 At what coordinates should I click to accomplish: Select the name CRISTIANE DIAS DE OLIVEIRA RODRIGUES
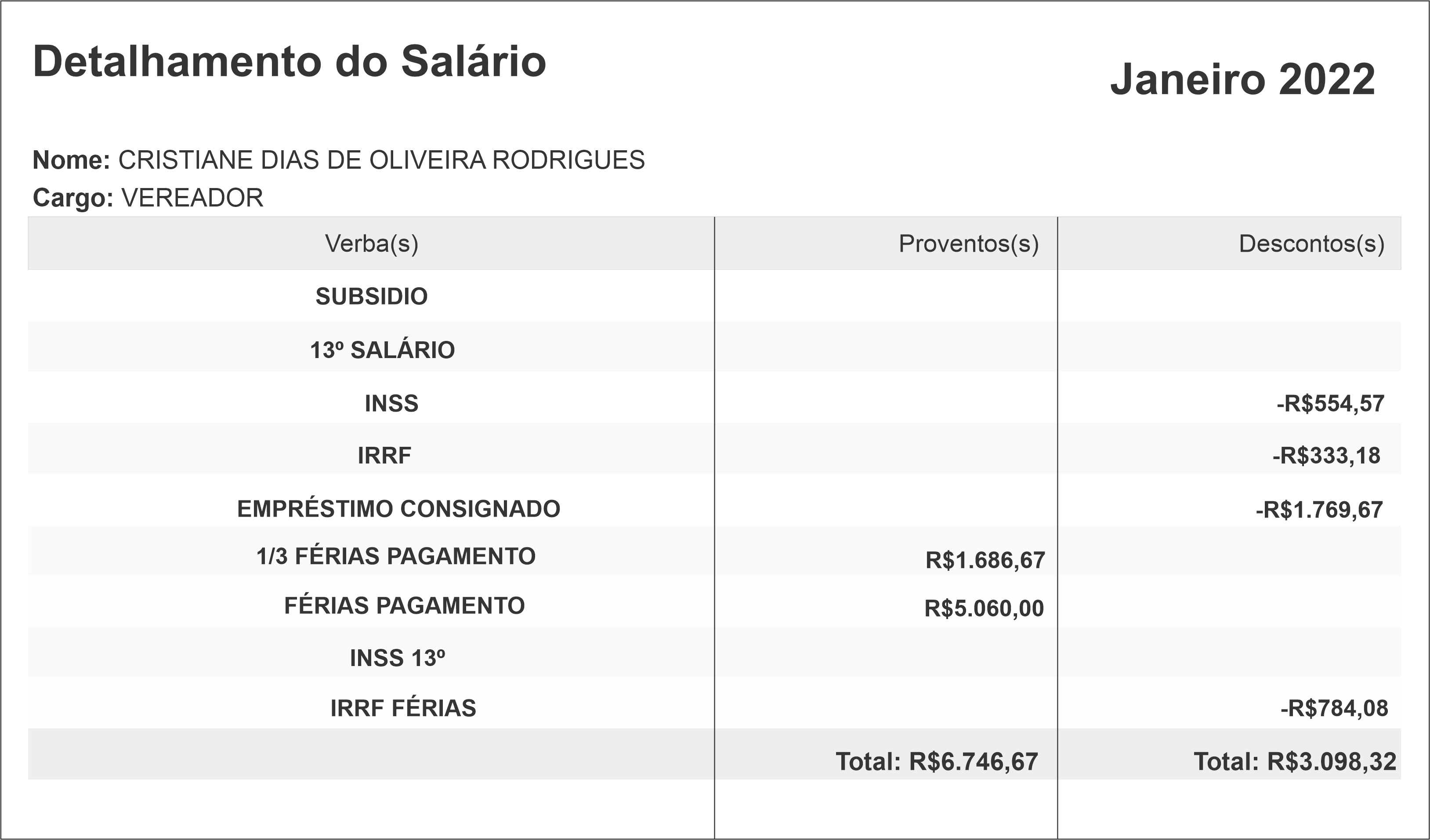pyautogui.click(x=381, y=160)
